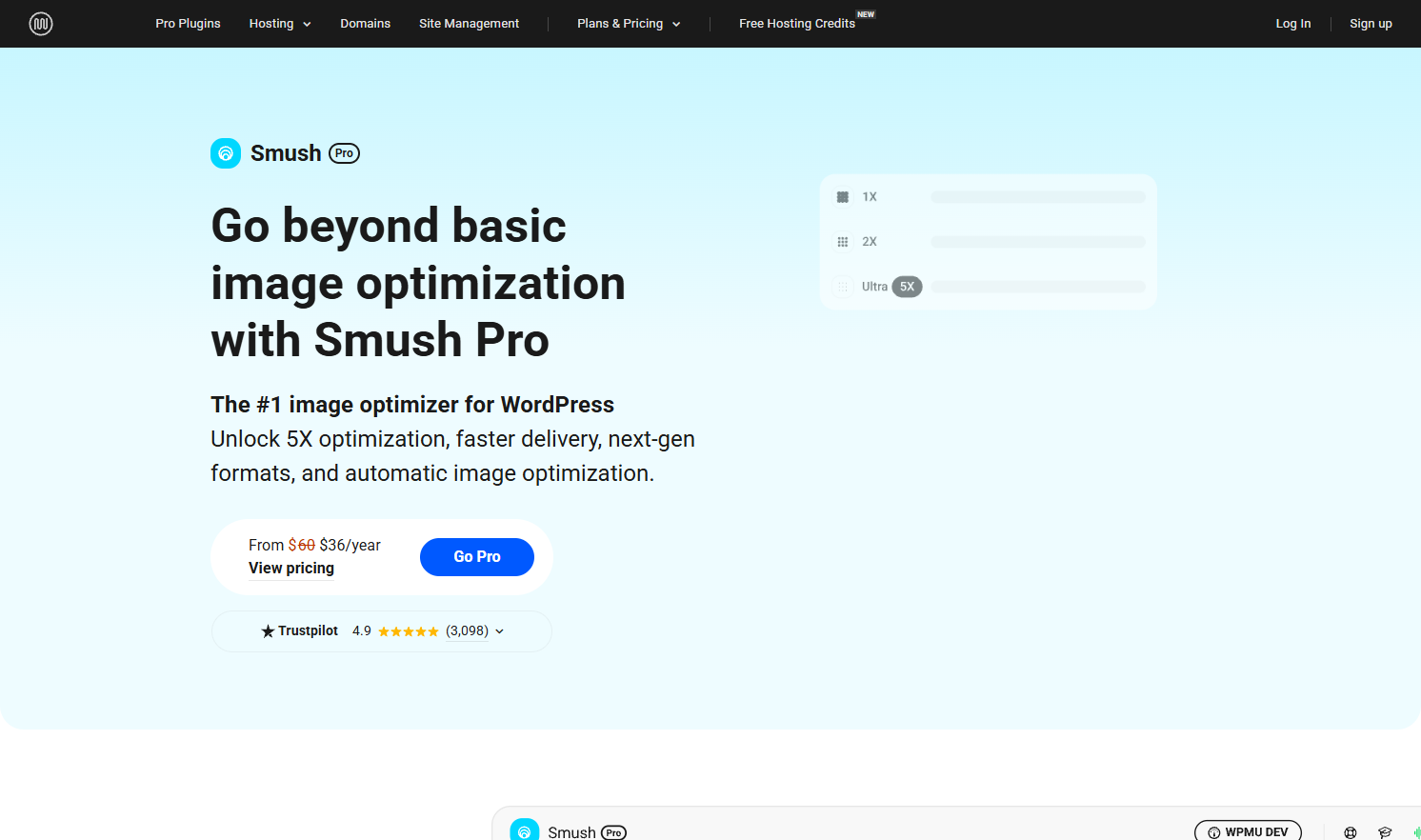The width and height of the screenshot is (1421, 840).
Task: Click the Smush icon in the hero section
Action: [226, 153]
